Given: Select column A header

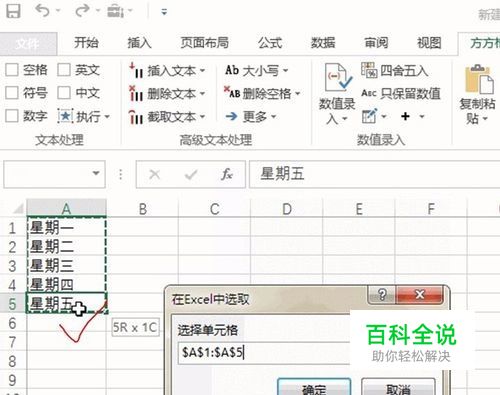Looking at the screenshot, I should pyautogui.click(x=66, y=209).
